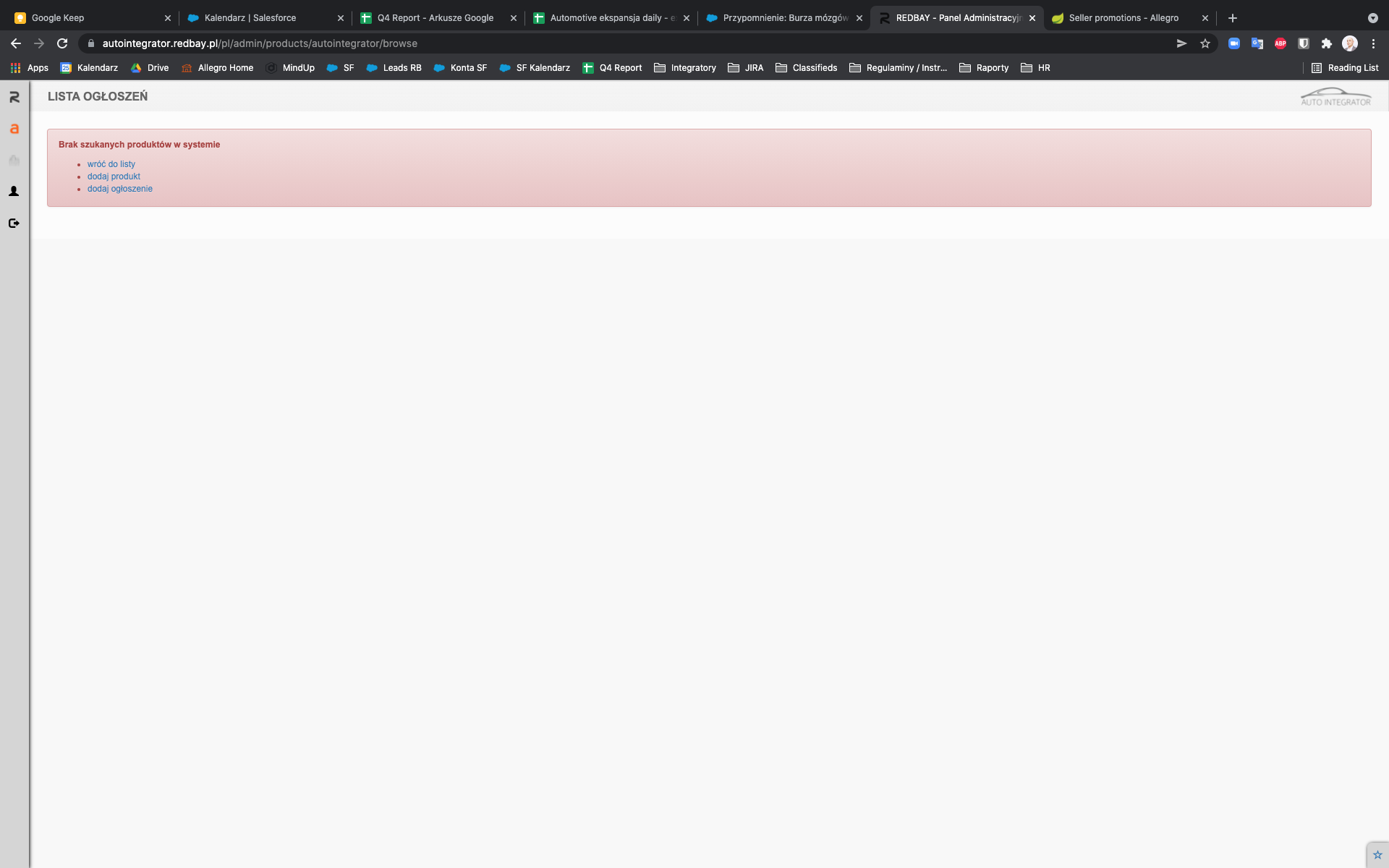Click the 'wróć do listy' link
This screenshot has width=1389, height=868.
coord(111,164)
